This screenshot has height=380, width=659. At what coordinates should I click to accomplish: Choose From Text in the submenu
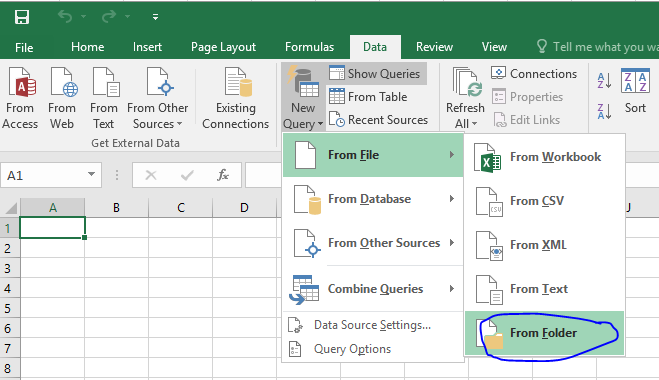pos(545,289)
